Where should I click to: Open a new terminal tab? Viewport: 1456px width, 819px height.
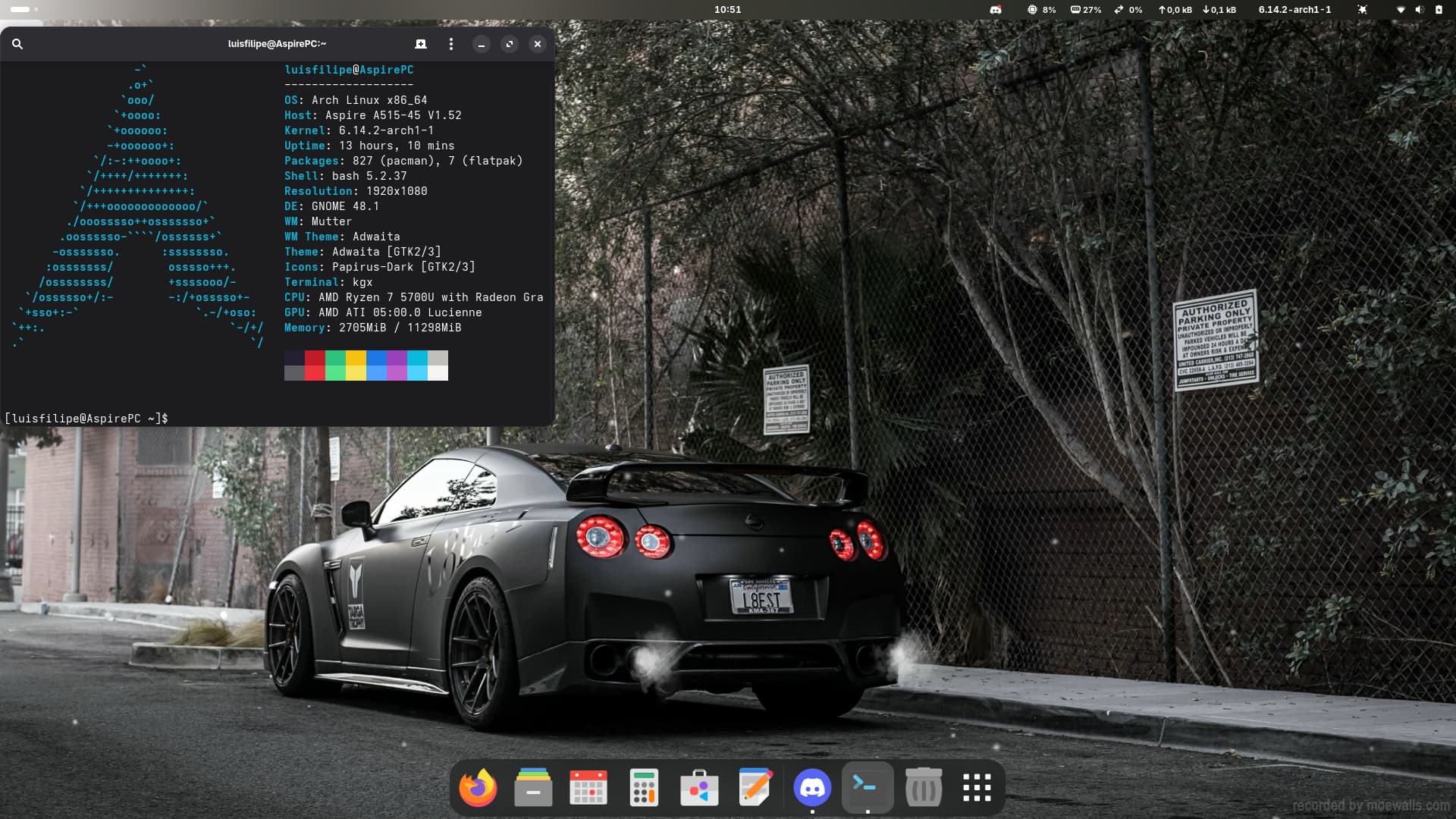(421, 44)
